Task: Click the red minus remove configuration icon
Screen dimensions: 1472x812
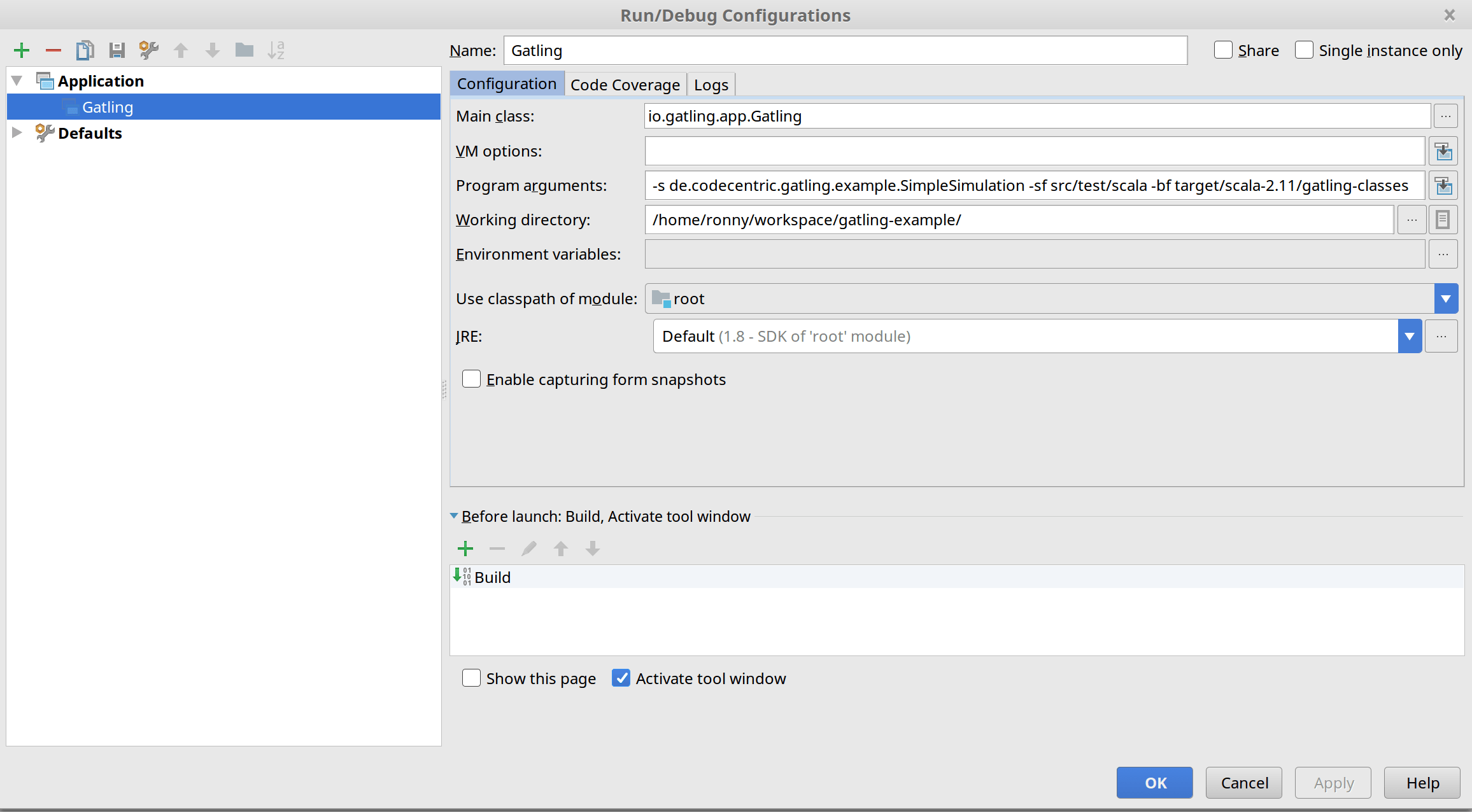Action: click(x=53, y=50)
